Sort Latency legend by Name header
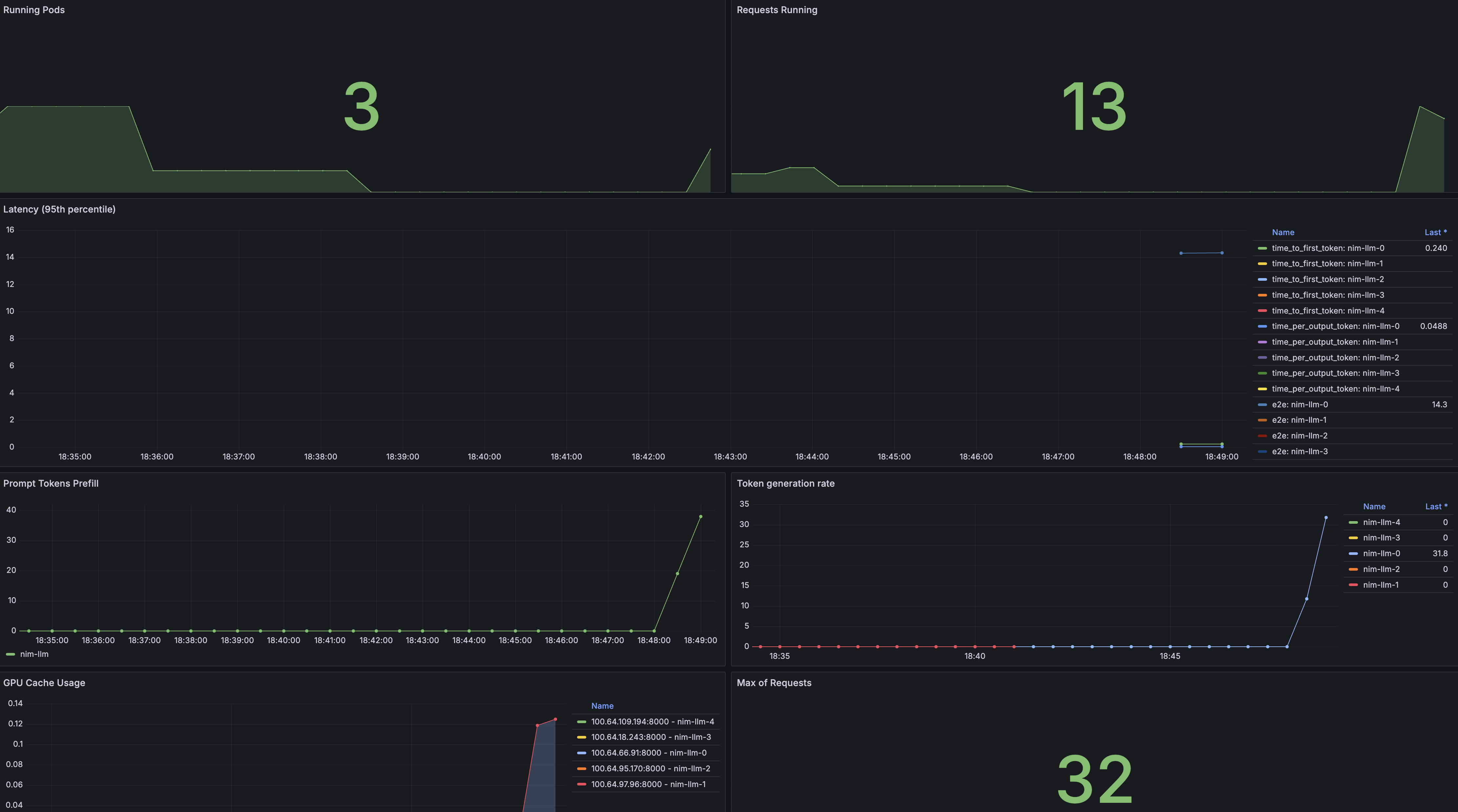The height and width of the screenshot is (812, 1458). click(1282, 233)
